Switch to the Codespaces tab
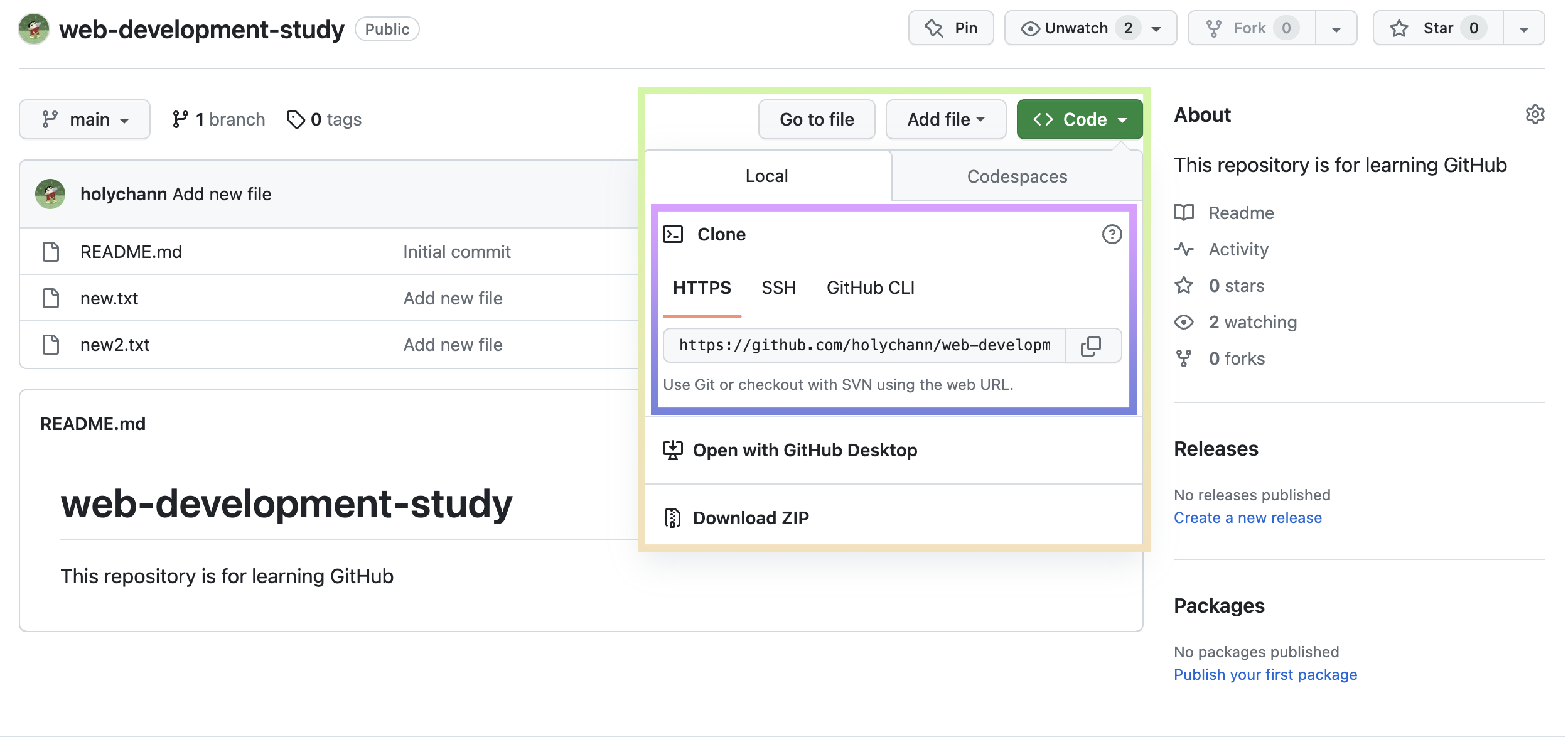The width and height of the screenshot is (1568, 742). (1017, 176)
